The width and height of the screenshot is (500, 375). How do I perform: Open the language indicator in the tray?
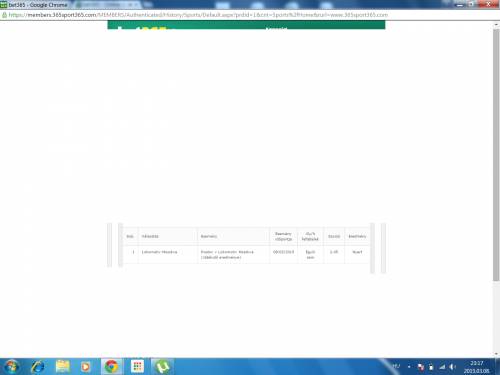[x=396, y=366]
